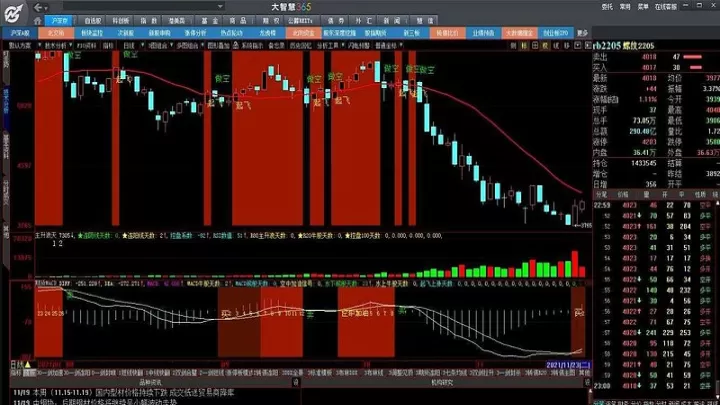Screen dimensions: 720x405
Task: Open 在线客服 online support
Action: click(666, 7)
